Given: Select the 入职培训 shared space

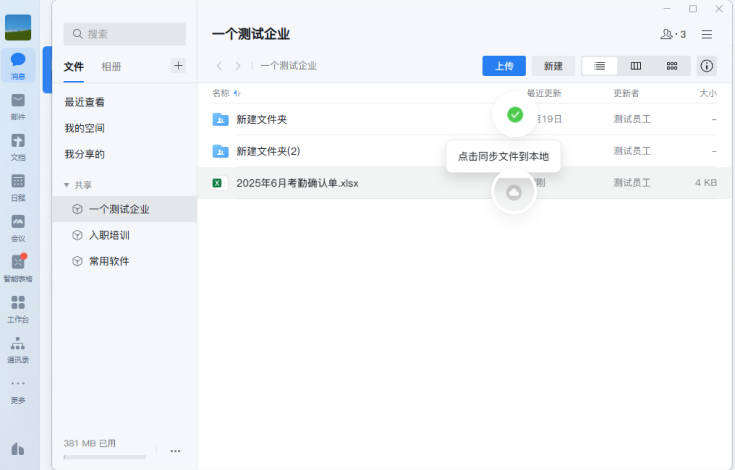Looking at the screenshot, I should point(125,235).
